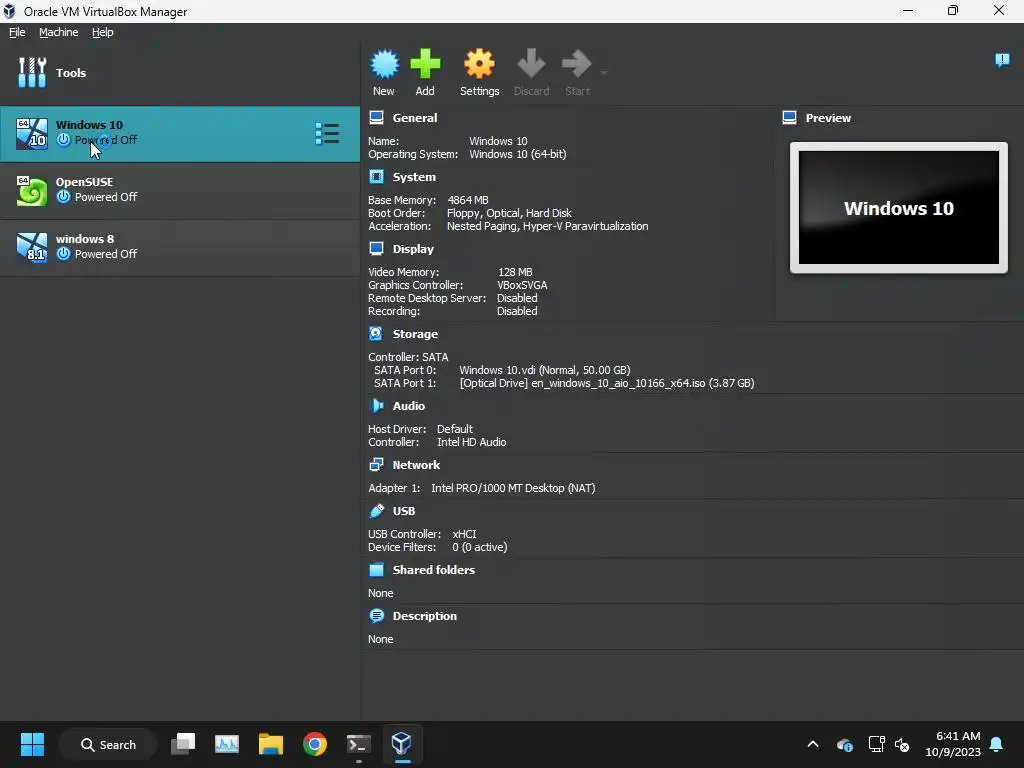Click the Audio section speaker icon
This screenshot has width=1024, height=768.
tap(376, 406)
